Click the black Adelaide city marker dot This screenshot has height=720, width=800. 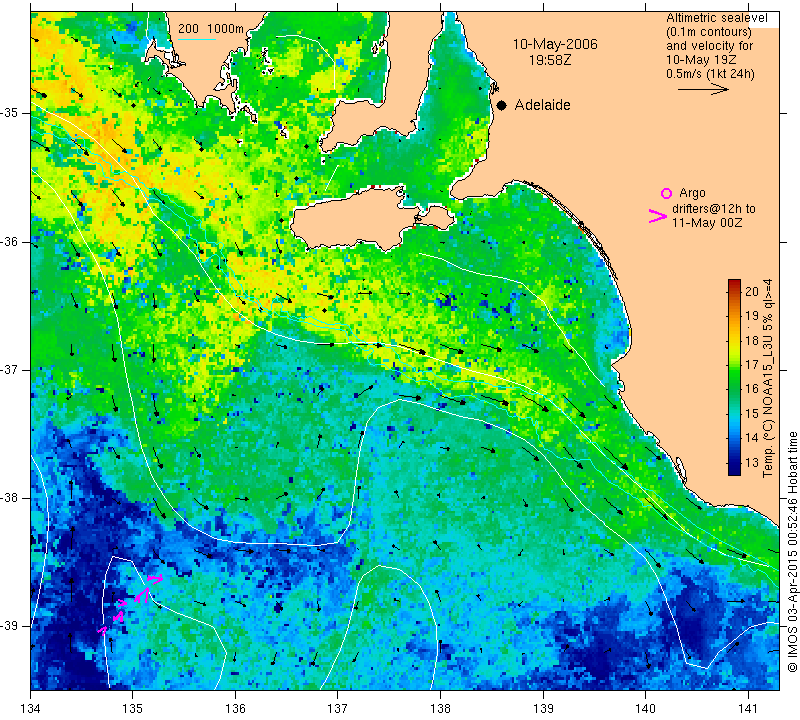click(502, 105)
